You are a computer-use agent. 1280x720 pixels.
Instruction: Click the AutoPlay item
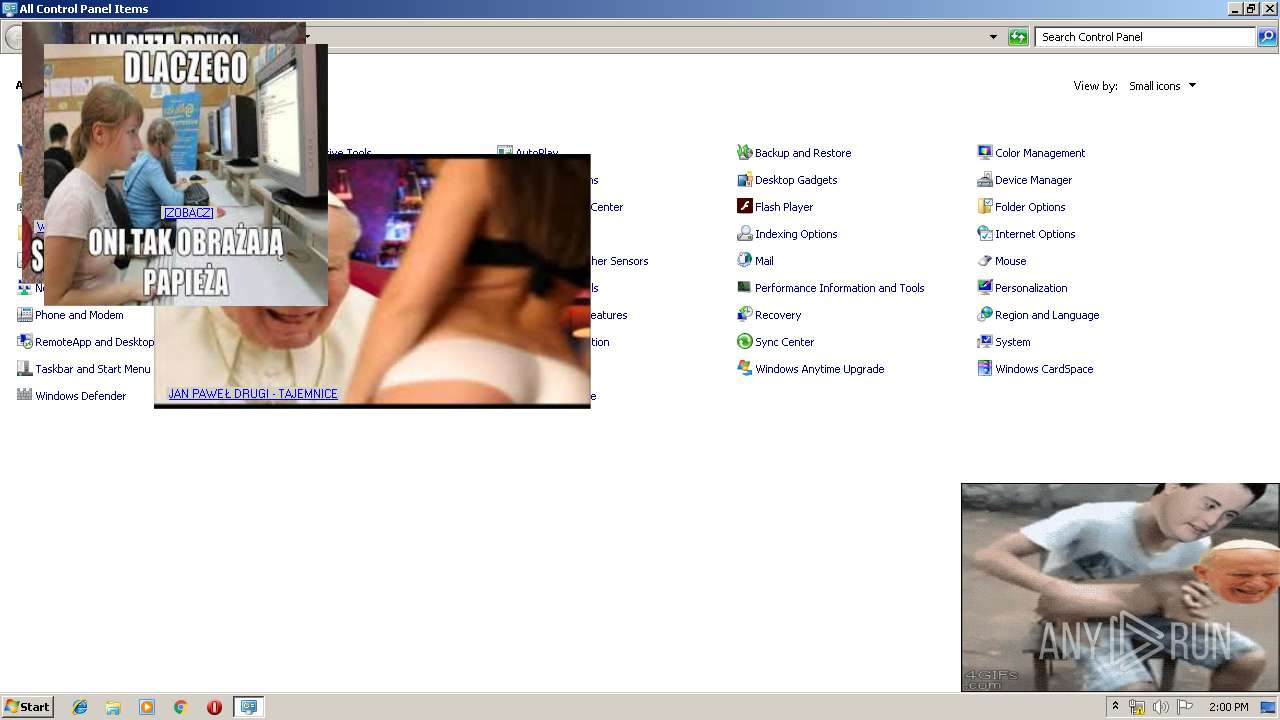click(536, 152)
